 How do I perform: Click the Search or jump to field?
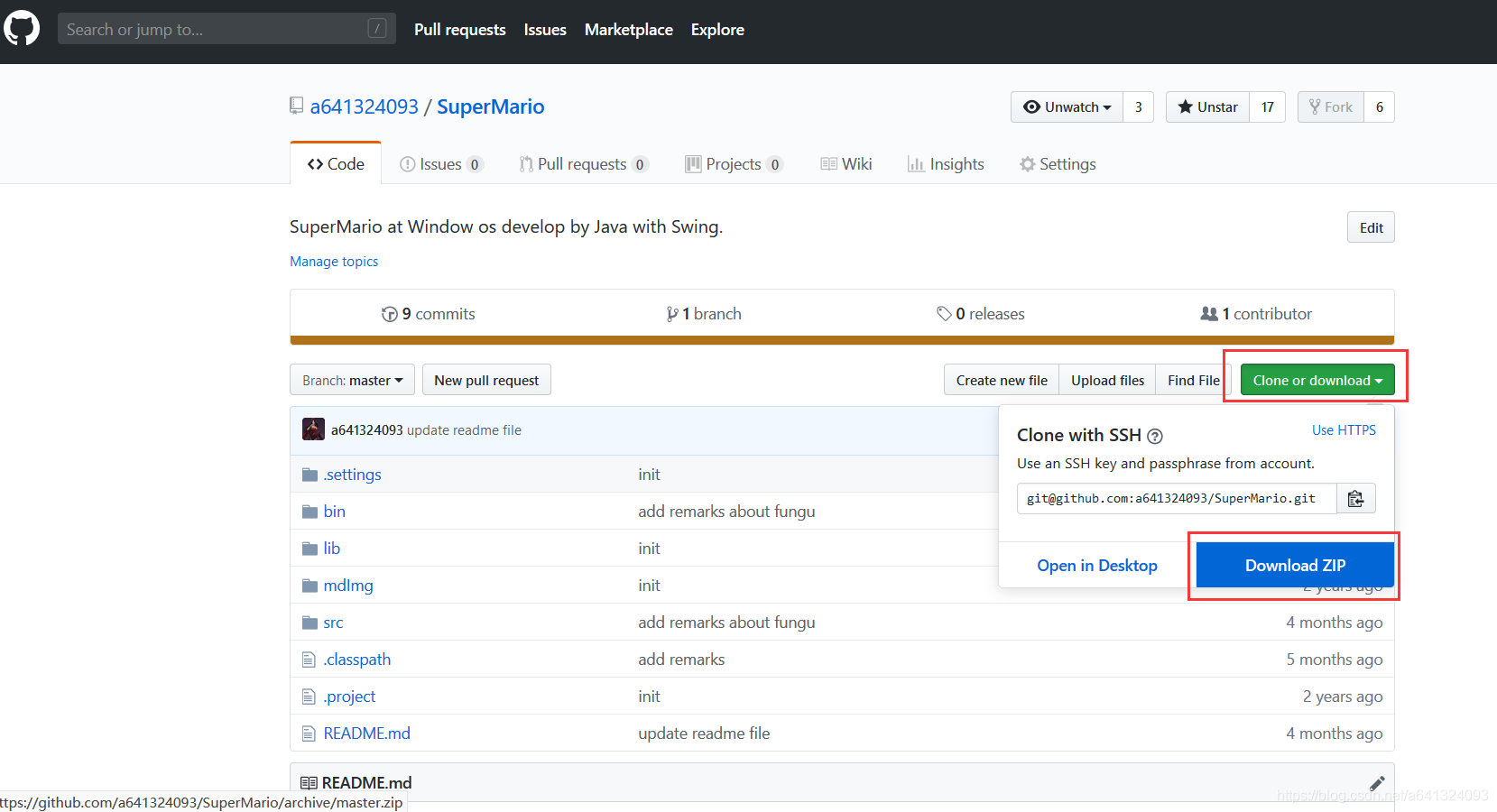coord(226,29)
